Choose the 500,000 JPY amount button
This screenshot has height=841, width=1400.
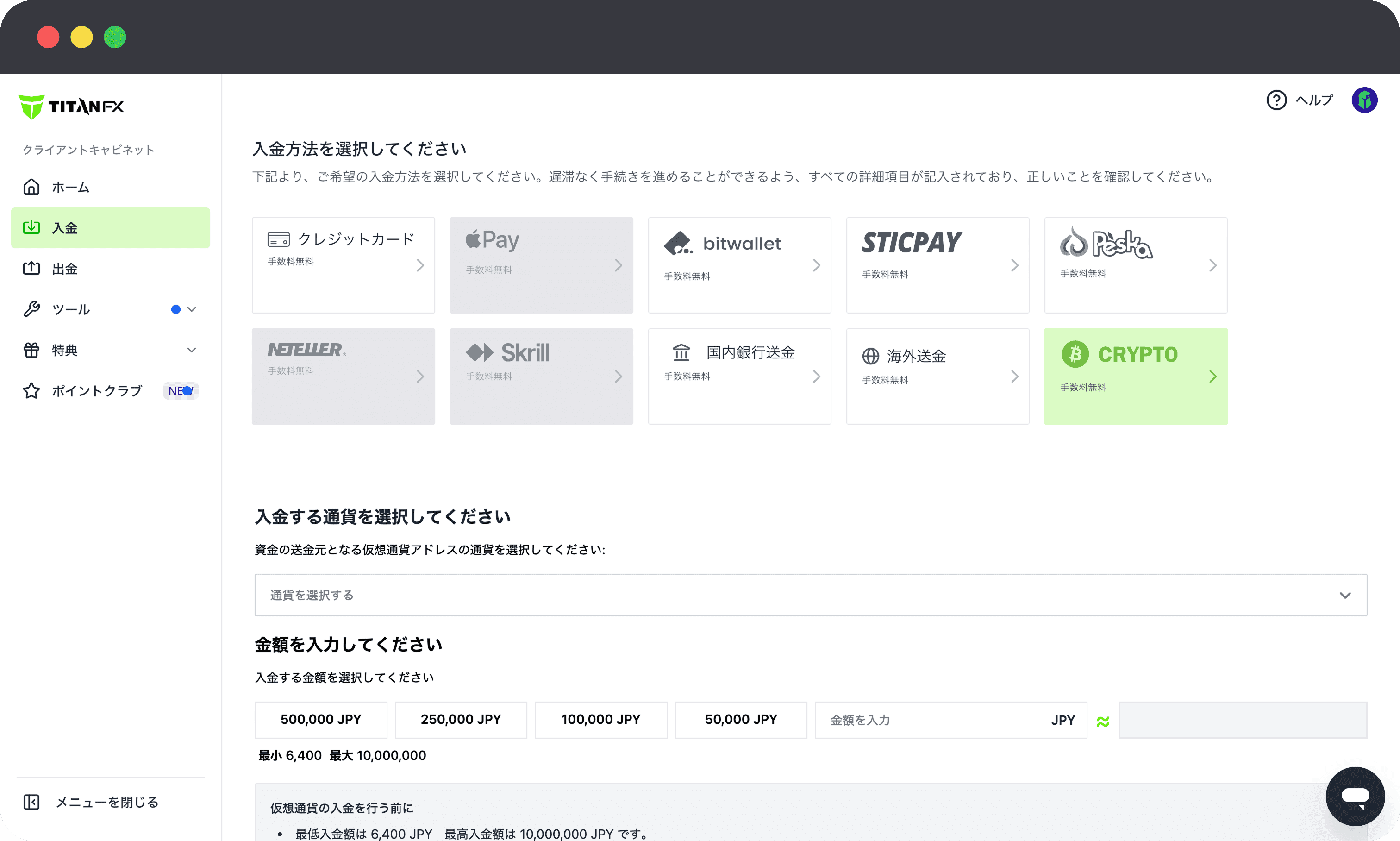point(321,720)
